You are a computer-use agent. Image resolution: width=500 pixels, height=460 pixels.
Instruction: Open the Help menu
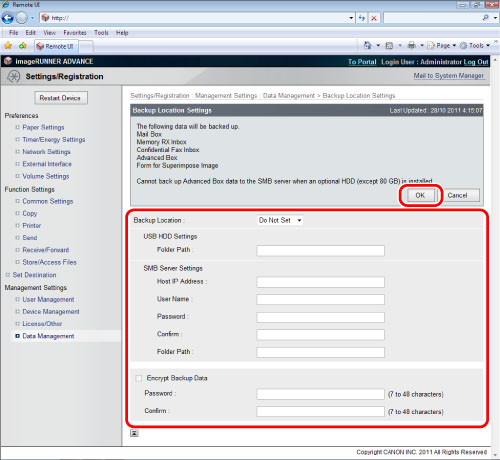click(122, 33)
